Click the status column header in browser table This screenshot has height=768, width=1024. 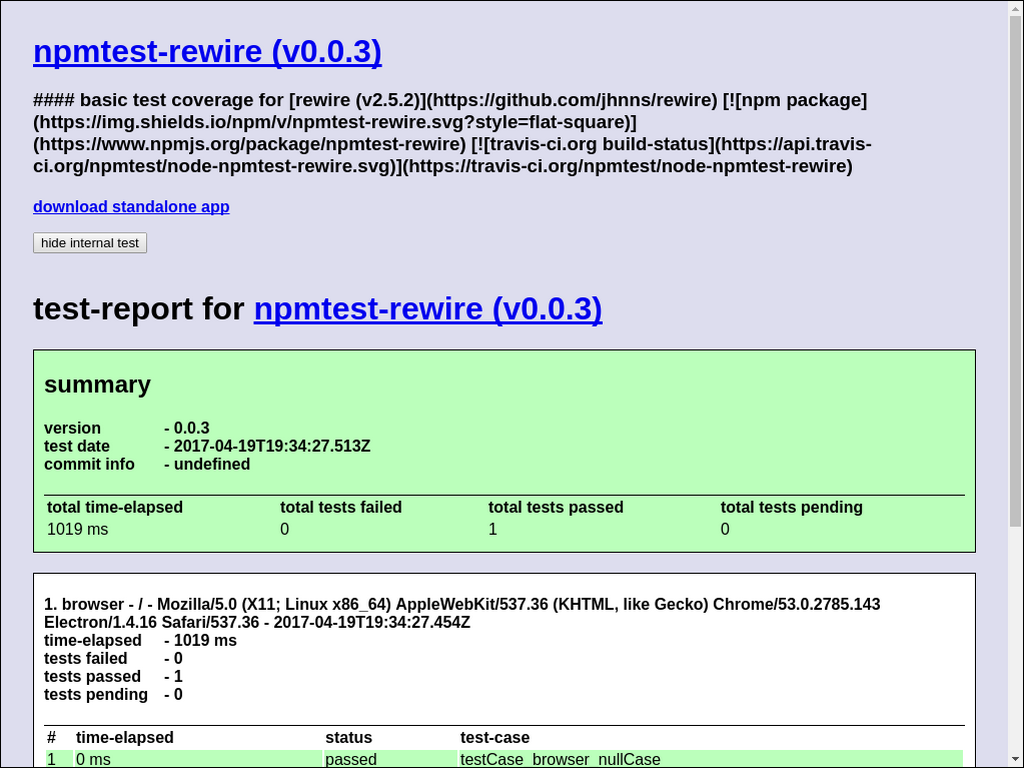(x=348, y=737)
